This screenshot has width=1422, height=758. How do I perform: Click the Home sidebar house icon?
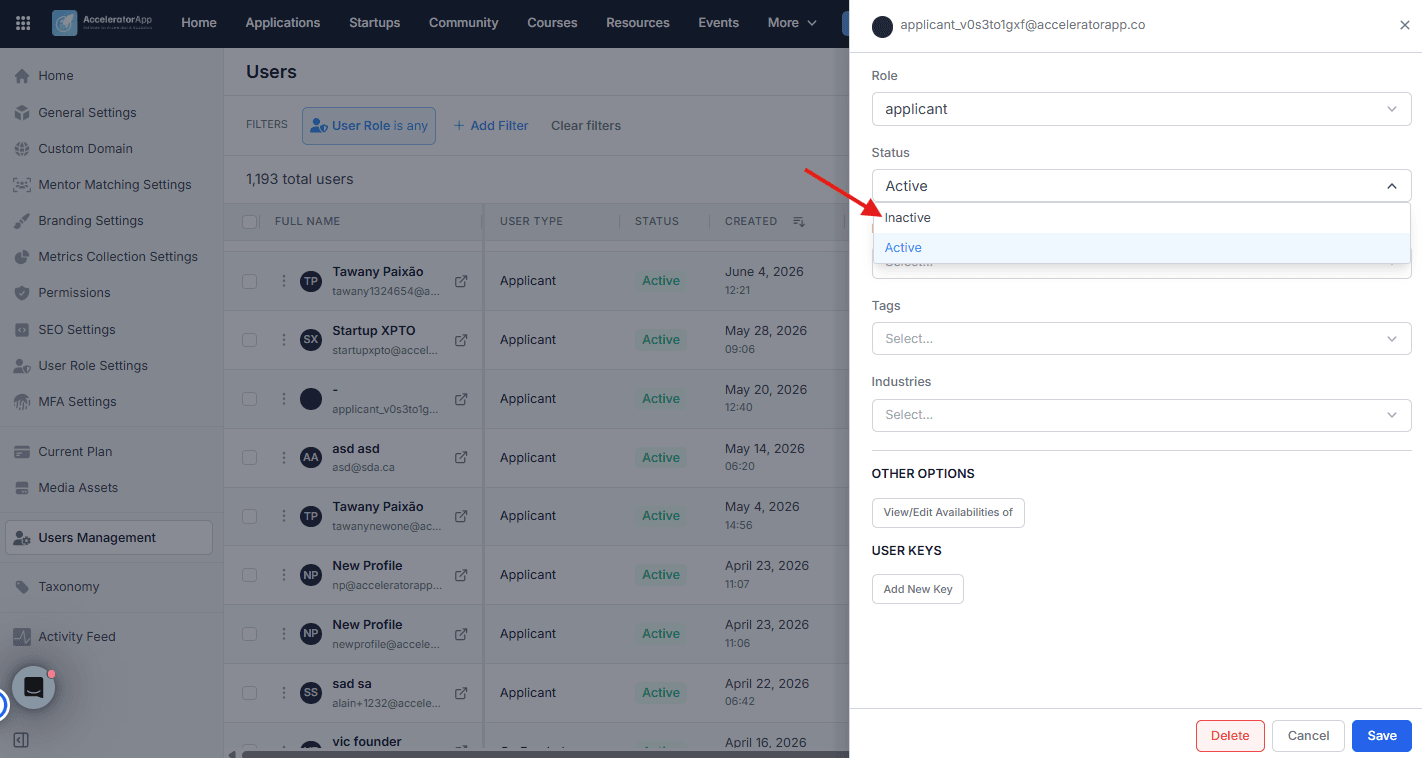[22, 76]
